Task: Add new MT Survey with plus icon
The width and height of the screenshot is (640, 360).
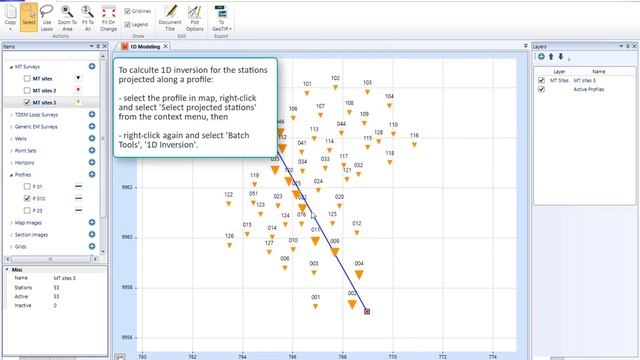Action: (92, 66)
